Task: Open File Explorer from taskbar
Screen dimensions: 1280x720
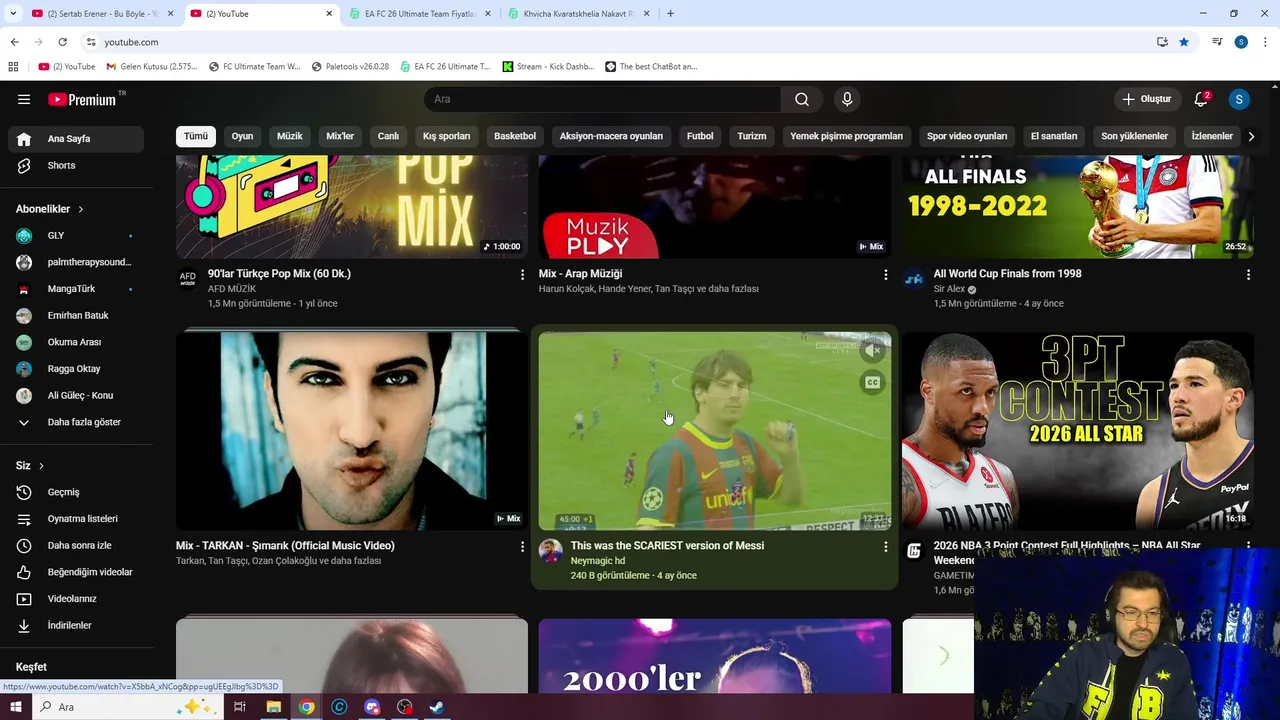Action: point(273,707)
